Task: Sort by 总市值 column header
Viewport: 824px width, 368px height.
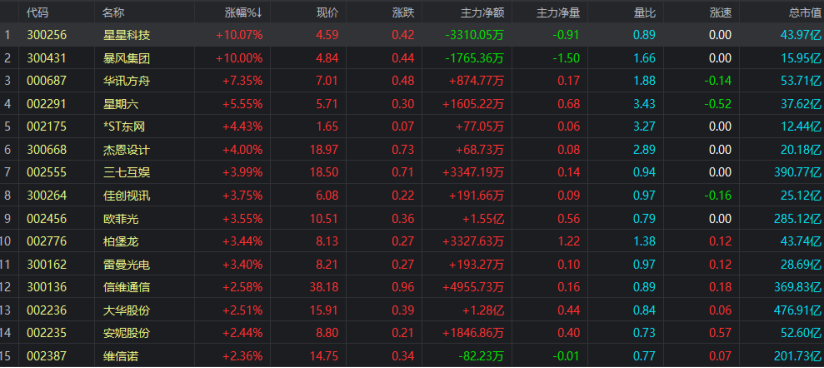Action: coord(805,12)
